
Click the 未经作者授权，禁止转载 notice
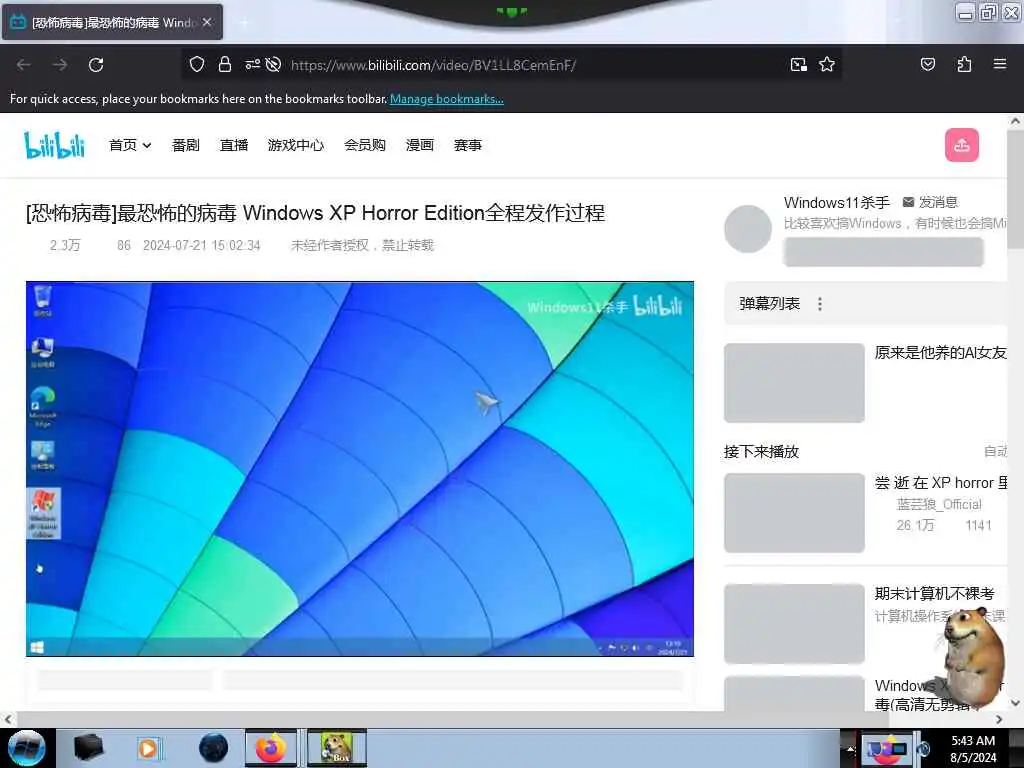[x=362, y=246]
